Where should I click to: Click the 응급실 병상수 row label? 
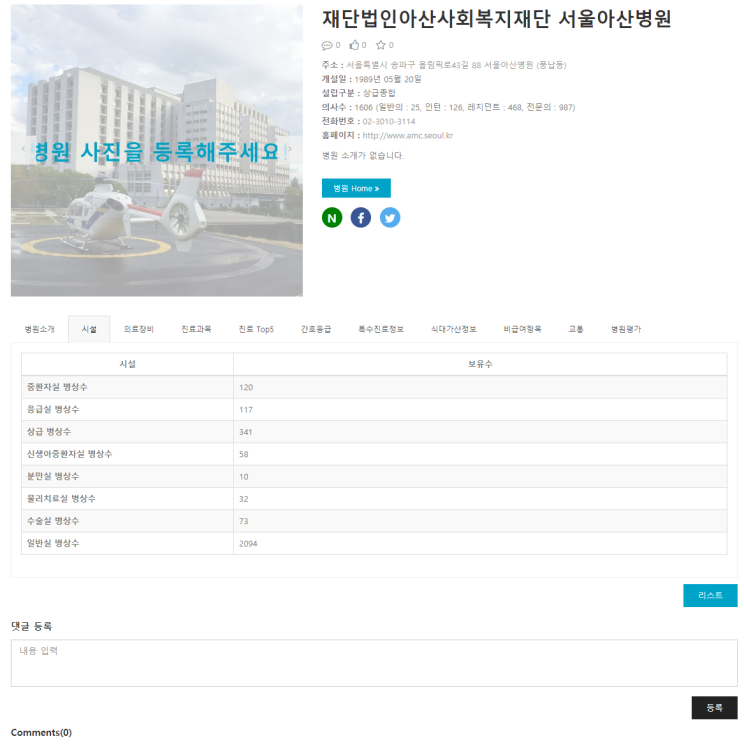coord(53,409)
